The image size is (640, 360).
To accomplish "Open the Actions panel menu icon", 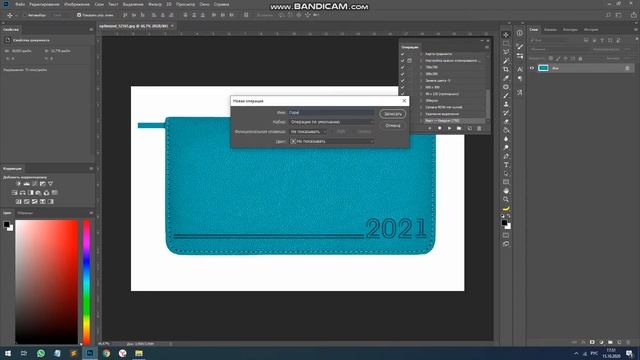I will click(487, 47).
